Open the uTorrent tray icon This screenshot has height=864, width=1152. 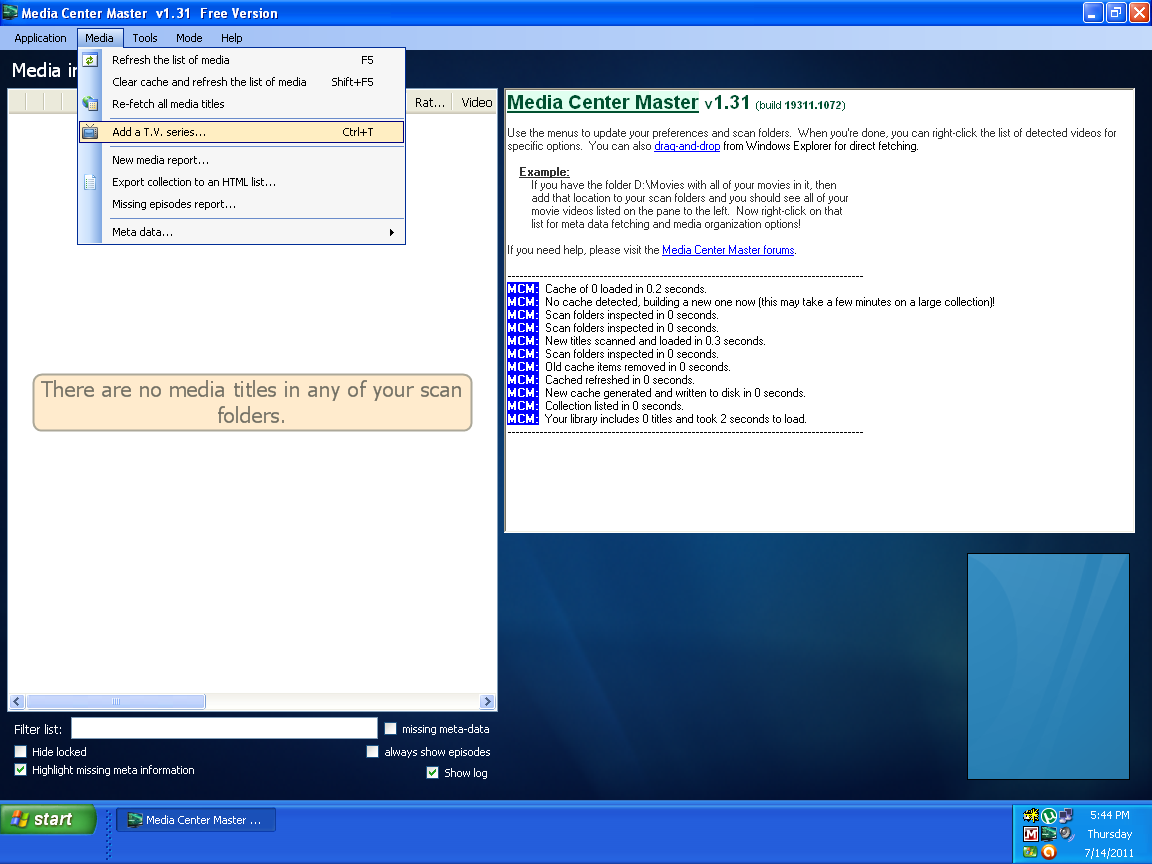pos(1049,816)
